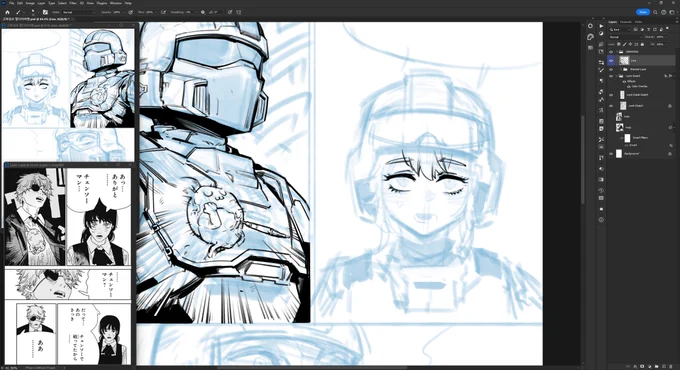Hide the Masked Layer group
This screenshot has height=370, width=680.
(x=611, y=69)
